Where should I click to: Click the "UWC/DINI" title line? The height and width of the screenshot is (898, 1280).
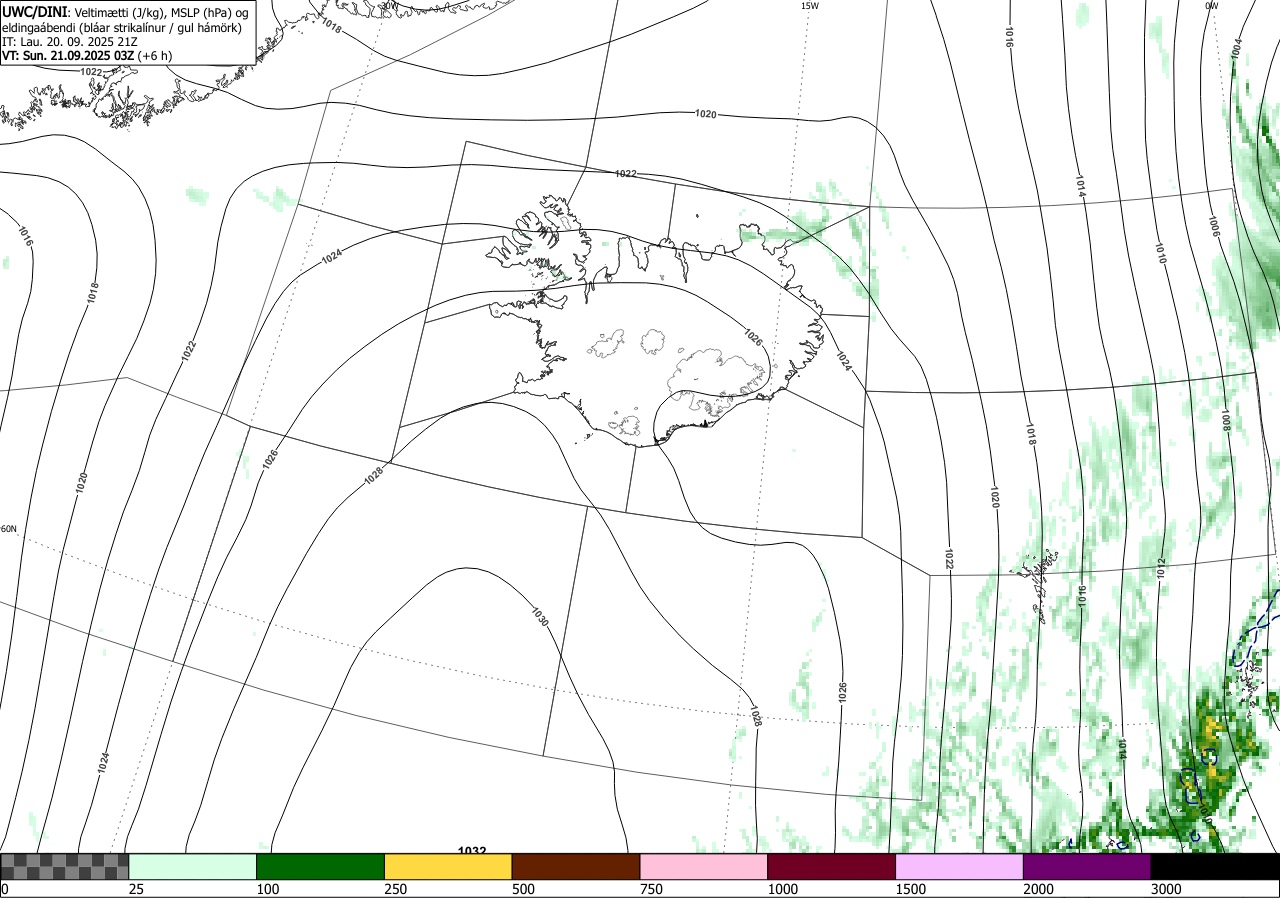click(x=125, y=11)
